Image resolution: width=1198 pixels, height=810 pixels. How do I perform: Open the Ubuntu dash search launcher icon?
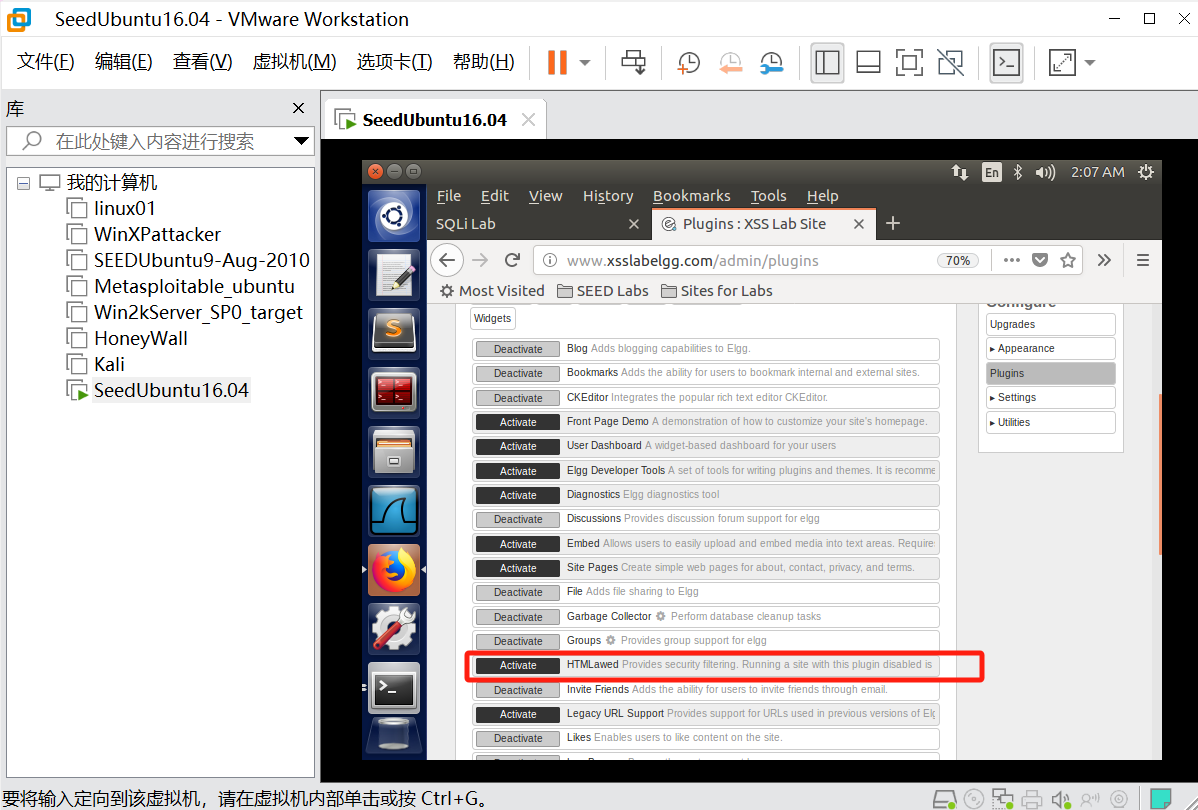pos(394,217)
